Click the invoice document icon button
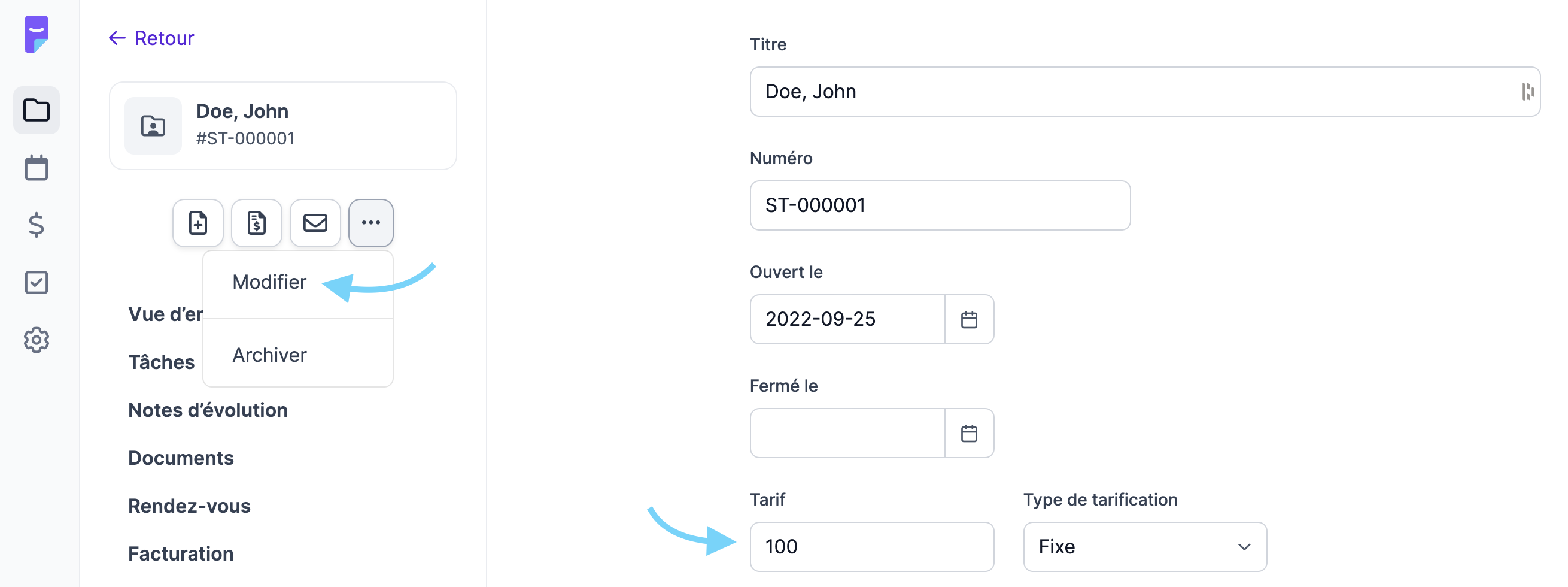1568x587 pixels. (x=256, y=223)
